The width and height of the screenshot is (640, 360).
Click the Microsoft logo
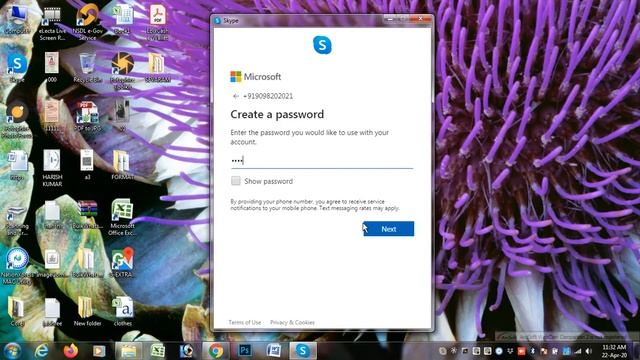pos(256,77)
